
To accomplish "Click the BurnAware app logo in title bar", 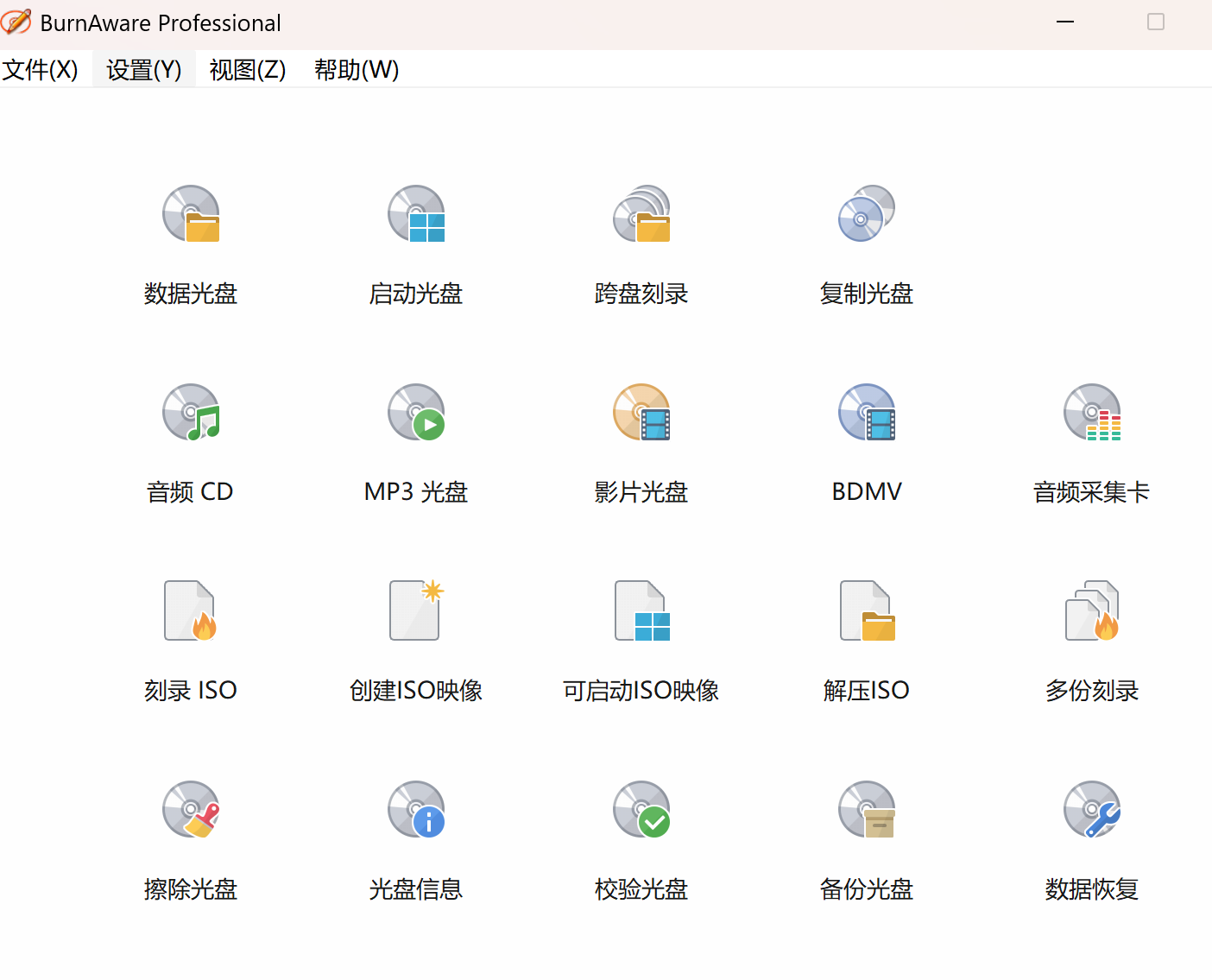I will 16,22.
